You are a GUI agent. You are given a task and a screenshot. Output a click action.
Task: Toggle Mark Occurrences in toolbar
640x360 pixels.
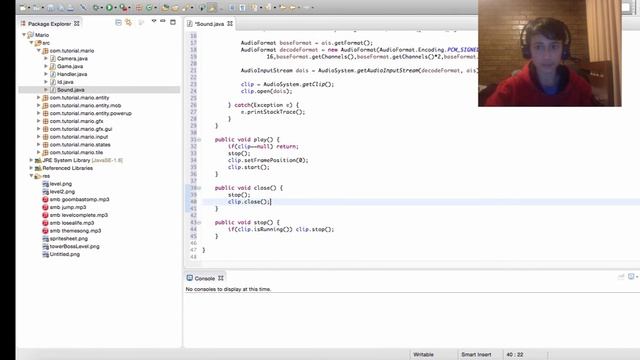(x=211, y=7)
